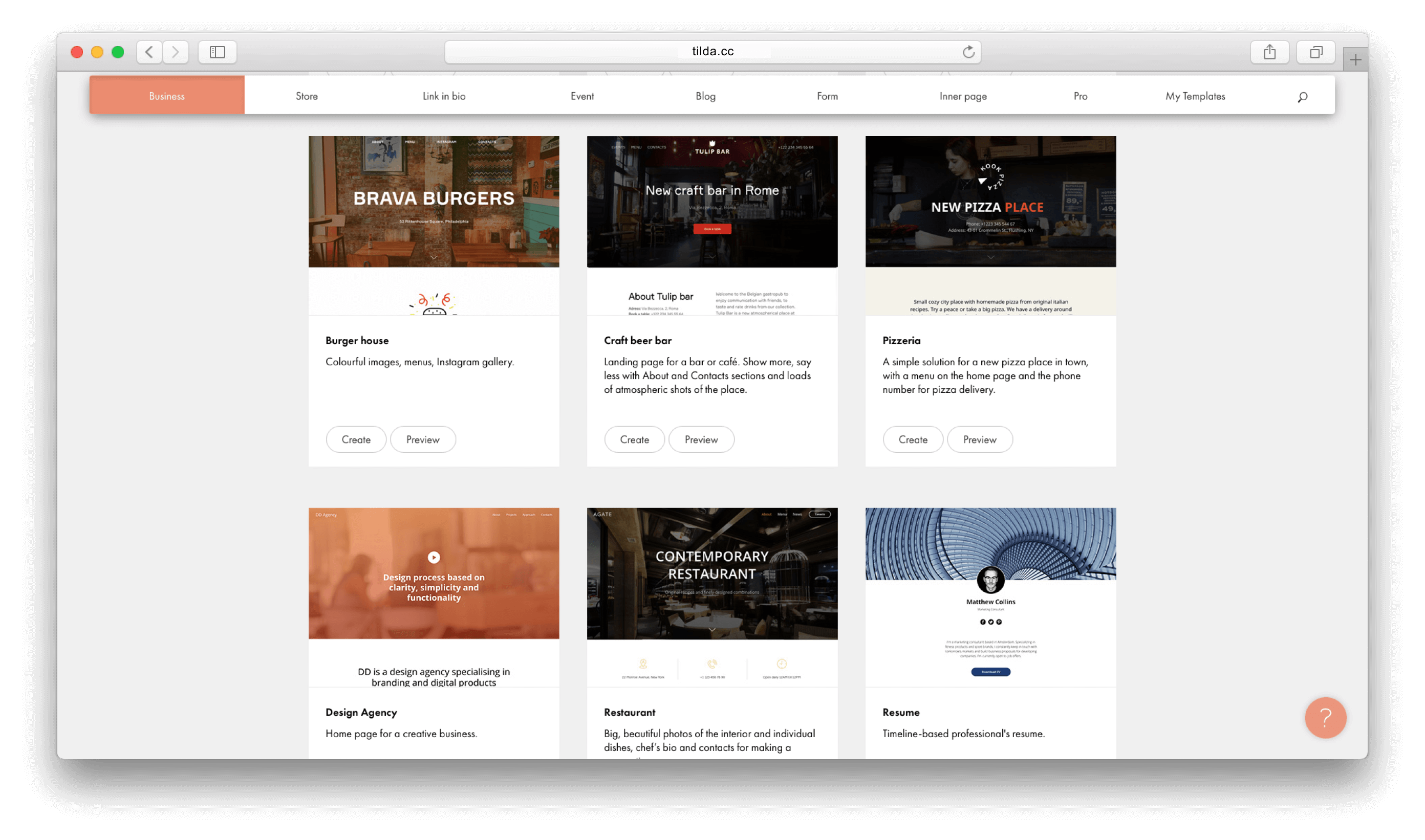1425x840 pixels.
Task: Click the floating question mark help icon
Action: coord(1325,718)
